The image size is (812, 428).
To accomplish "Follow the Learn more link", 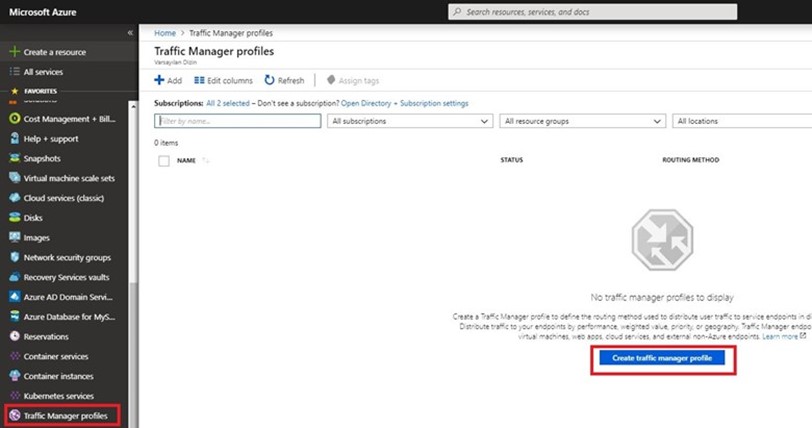I will tap(780, 336).
